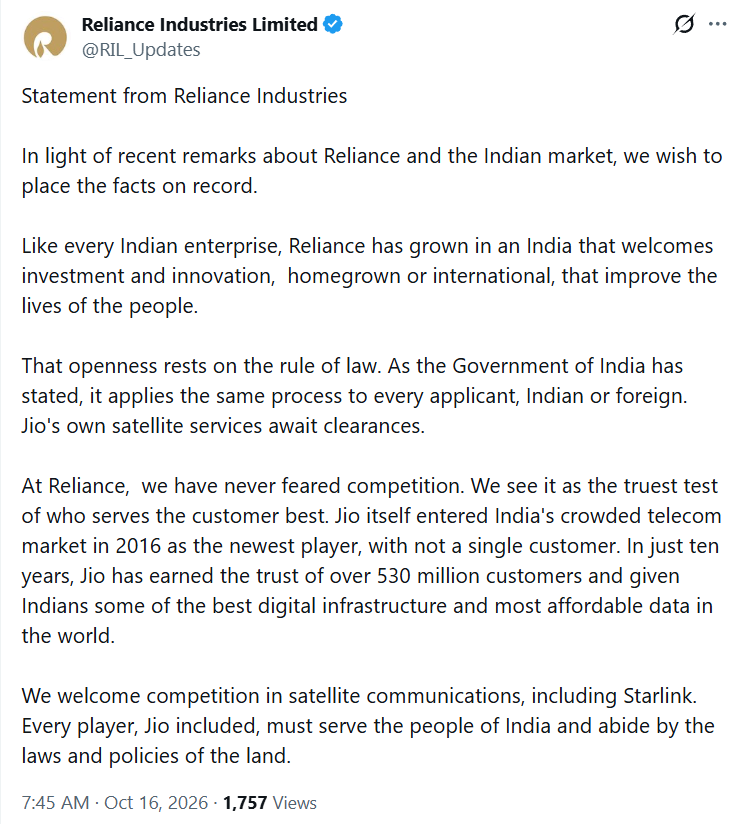Open the Reliance Industries profile avatar
This screenshot has height=824, width=748.
point(45,37)
